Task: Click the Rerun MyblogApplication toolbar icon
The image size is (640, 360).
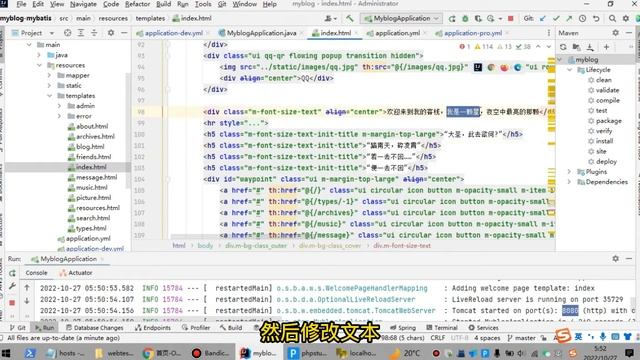Action: point(452,18)
